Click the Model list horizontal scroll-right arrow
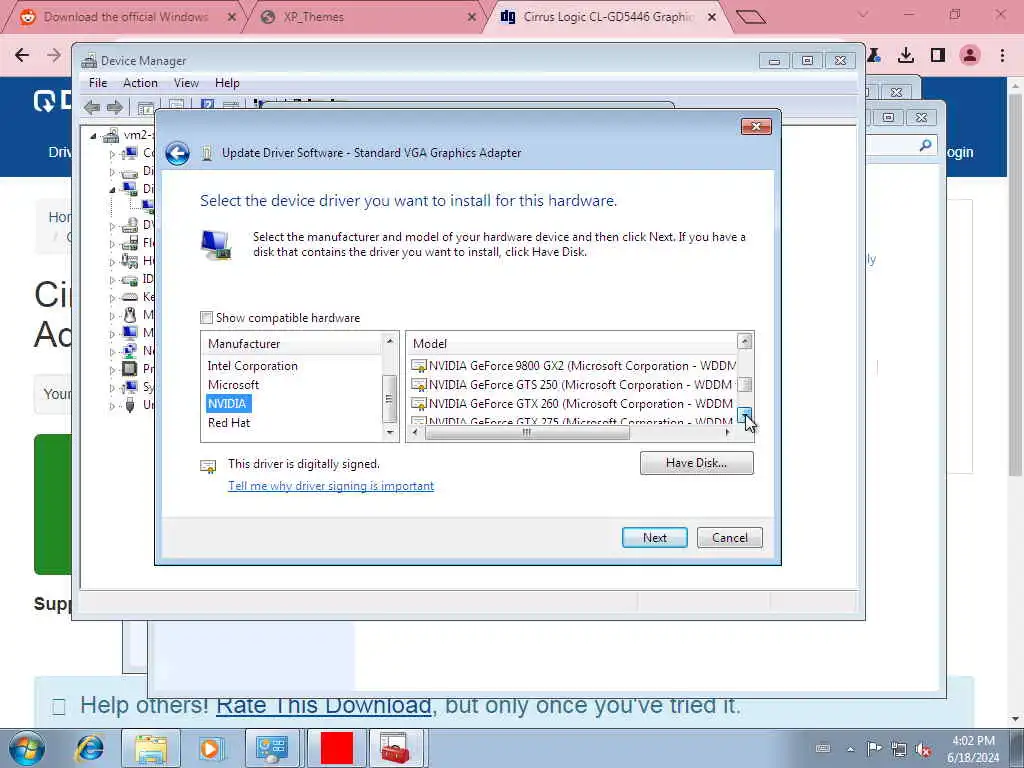The image size is (1024, 768). coord(728,432)
